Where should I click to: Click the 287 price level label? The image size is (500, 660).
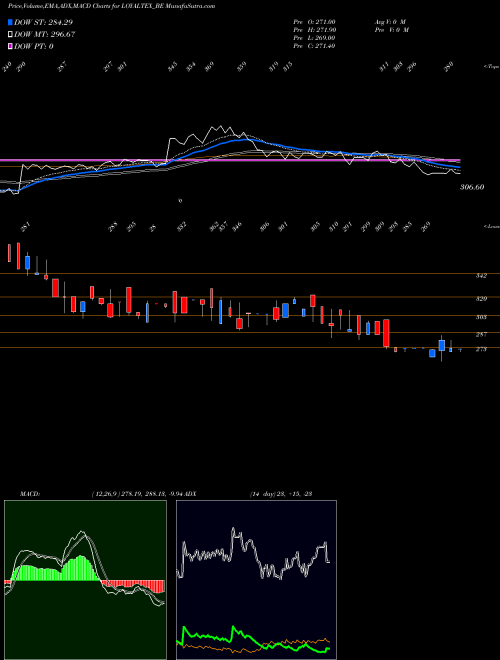[x=481, y=334]
